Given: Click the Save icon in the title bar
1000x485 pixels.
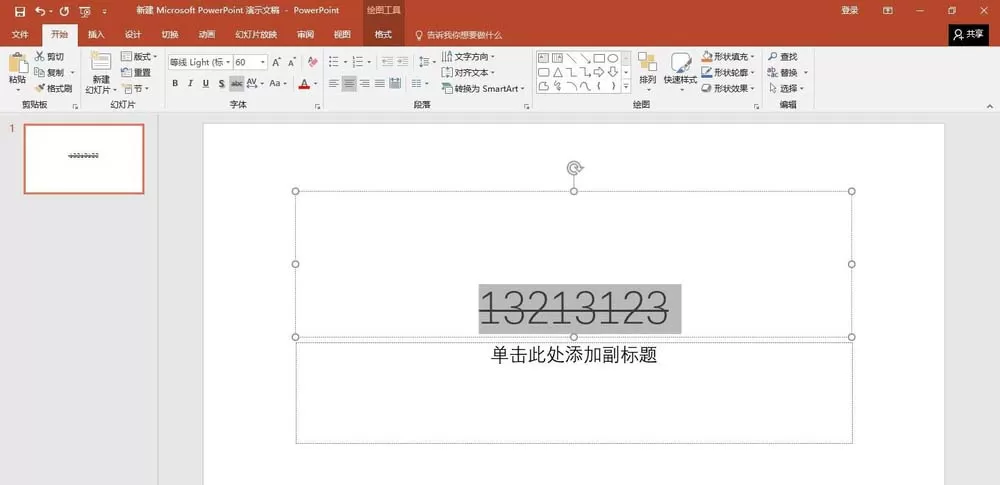Looking at the screenshot, I should pyautogui.click(x=20, y=11).
